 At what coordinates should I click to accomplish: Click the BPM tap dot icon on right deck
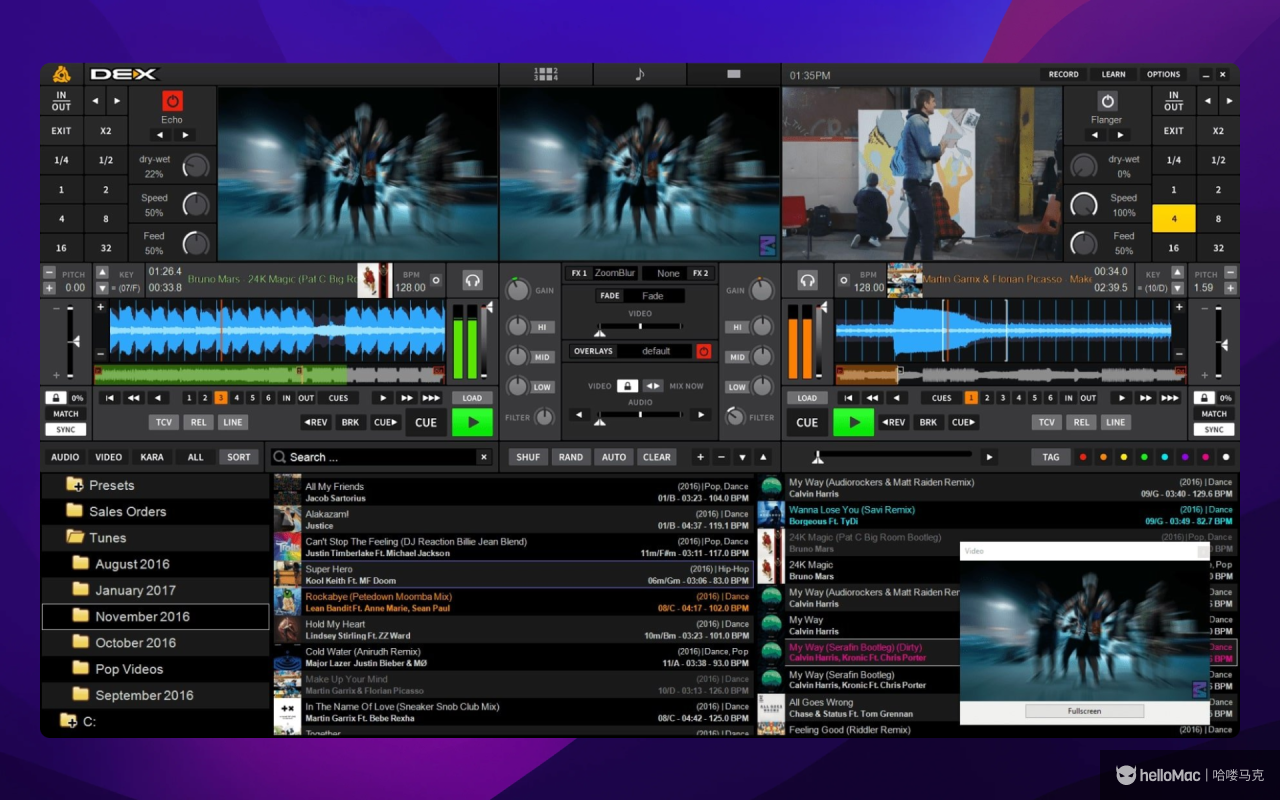pyautogui.click(x=843, y=280)
